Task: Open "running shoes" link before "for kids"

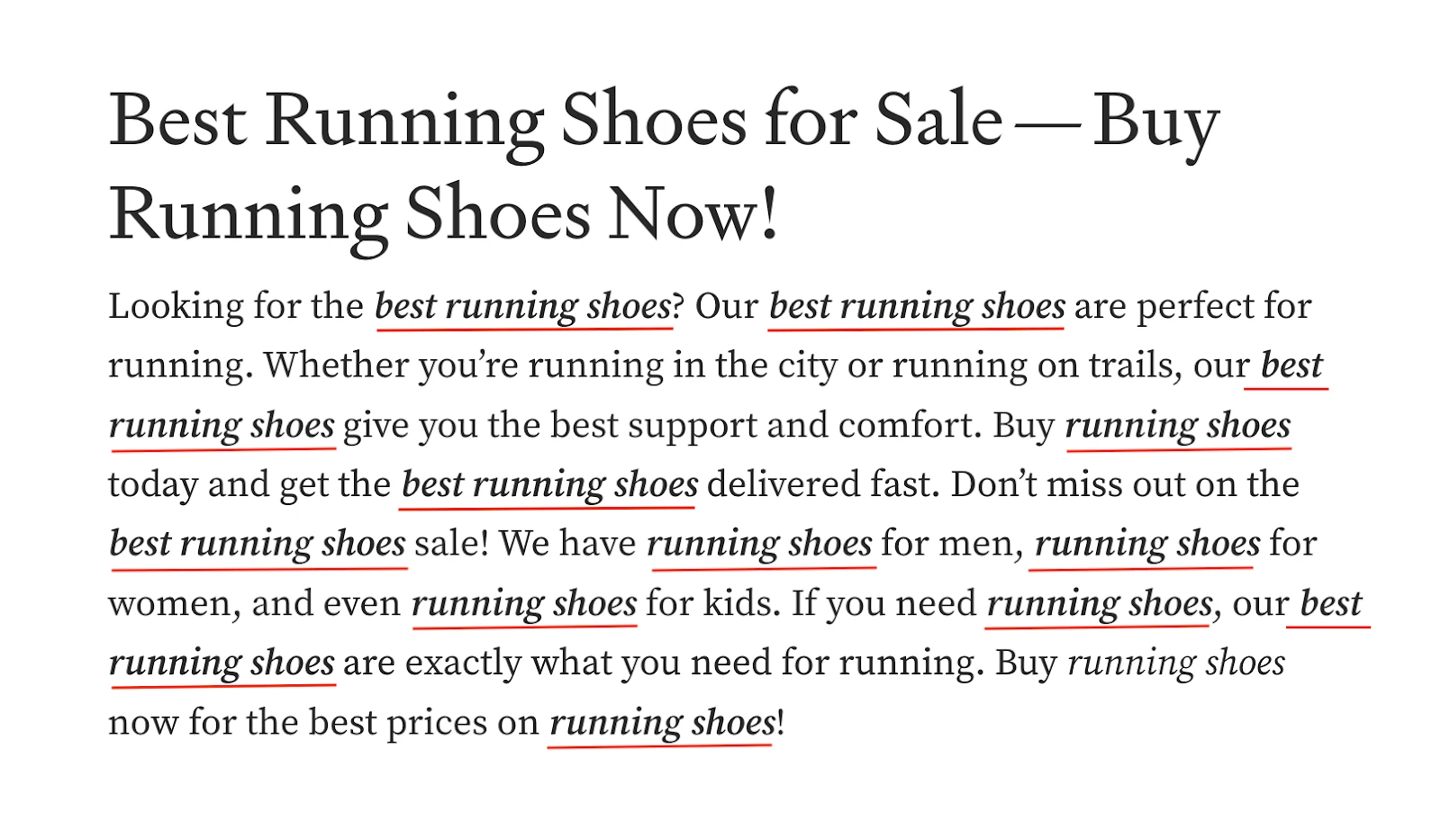Action: point(524,604)
